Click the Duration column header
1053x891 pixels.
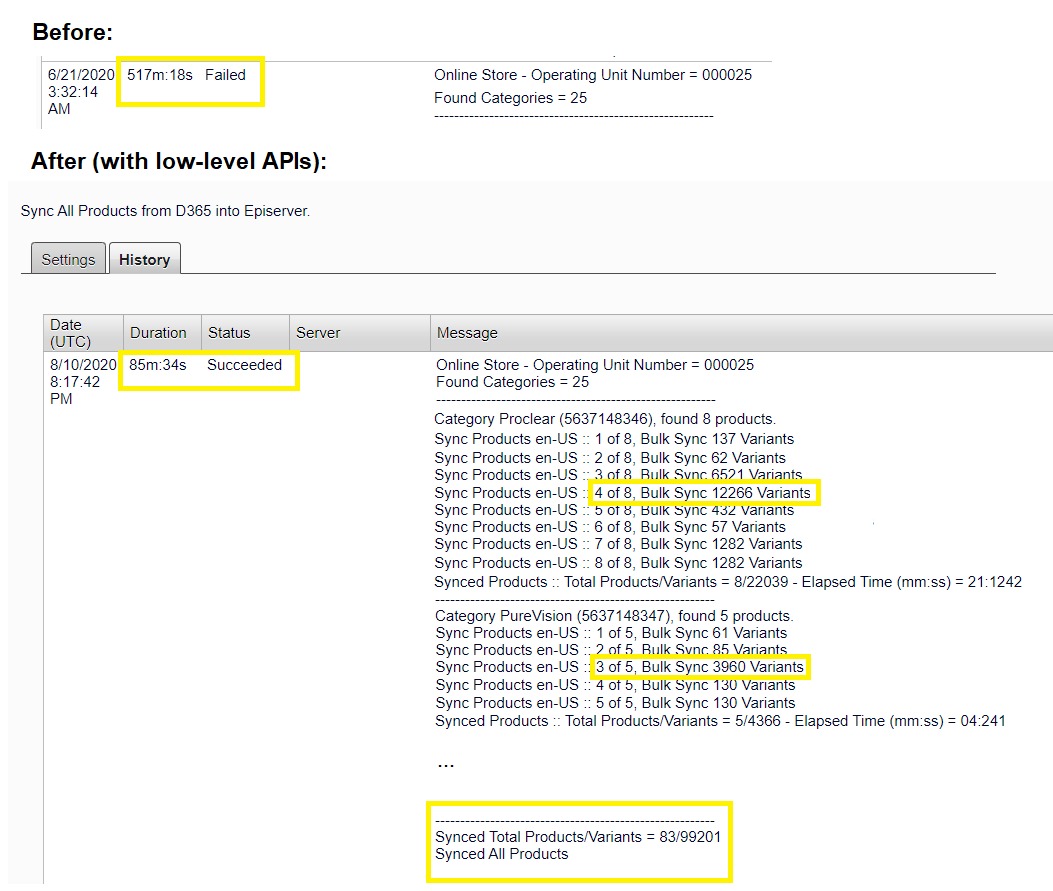pos(158,333)
